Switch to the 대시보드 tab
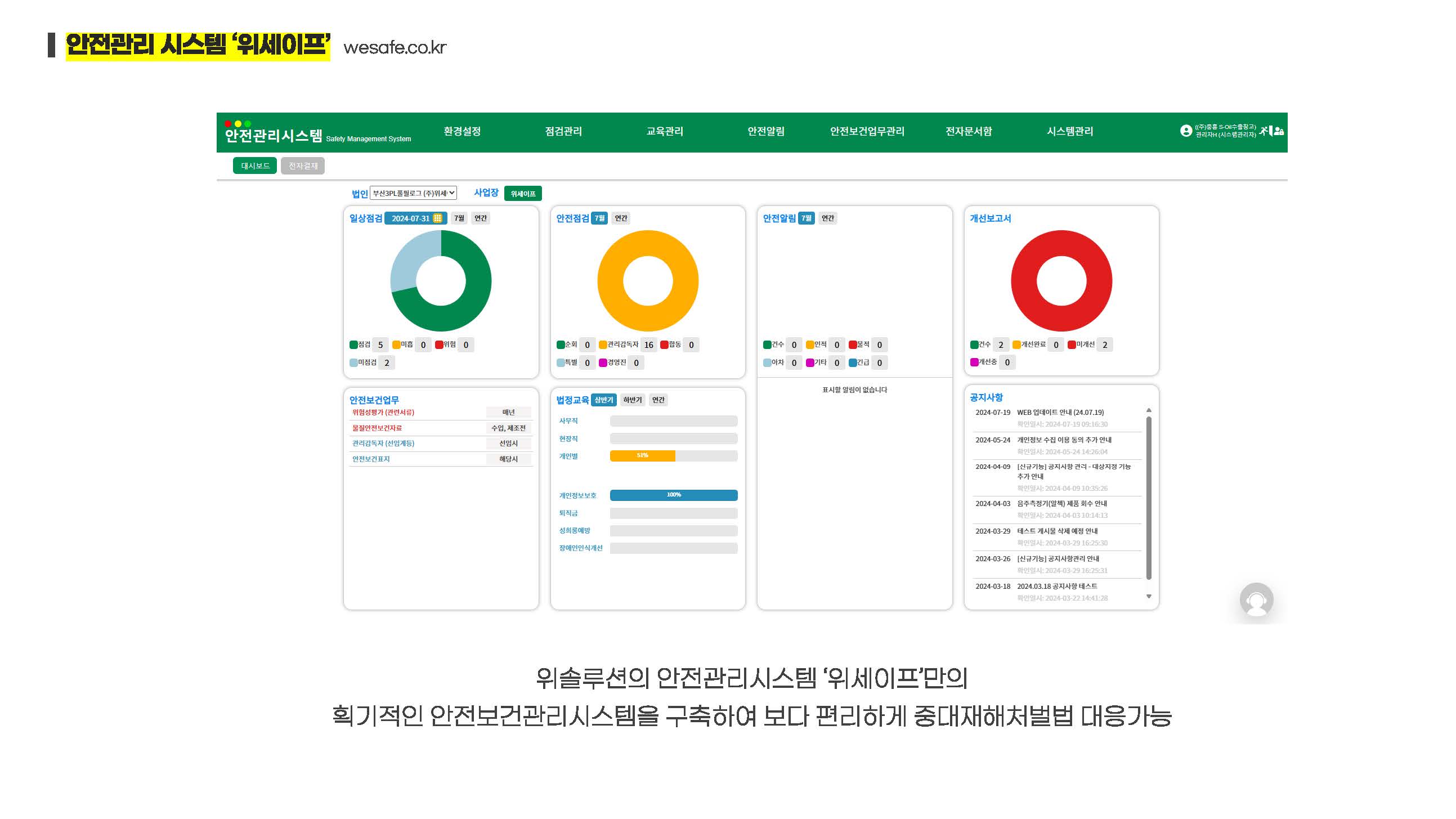Image resolution: width=1456 pixels, height=819 pixels. point(255,165)
